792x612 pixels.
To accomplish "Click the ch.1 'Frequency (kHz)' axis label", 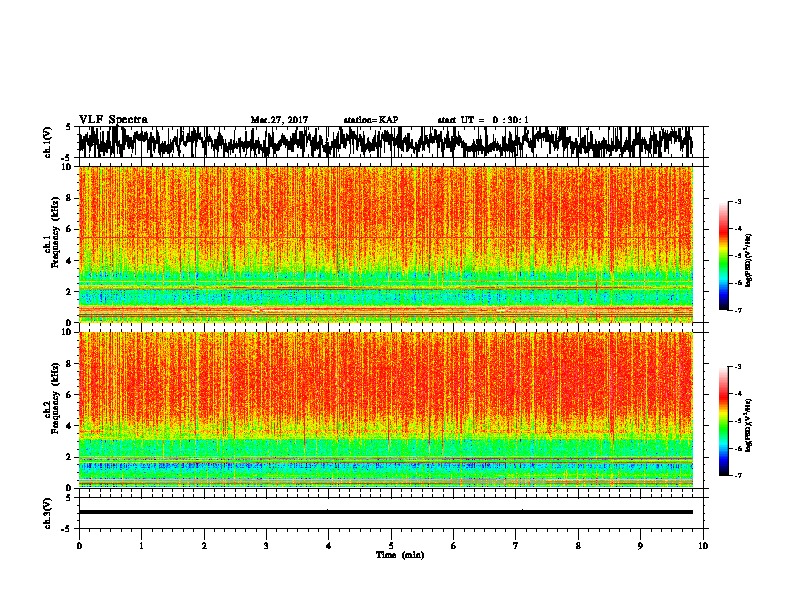I will (55, 233).
